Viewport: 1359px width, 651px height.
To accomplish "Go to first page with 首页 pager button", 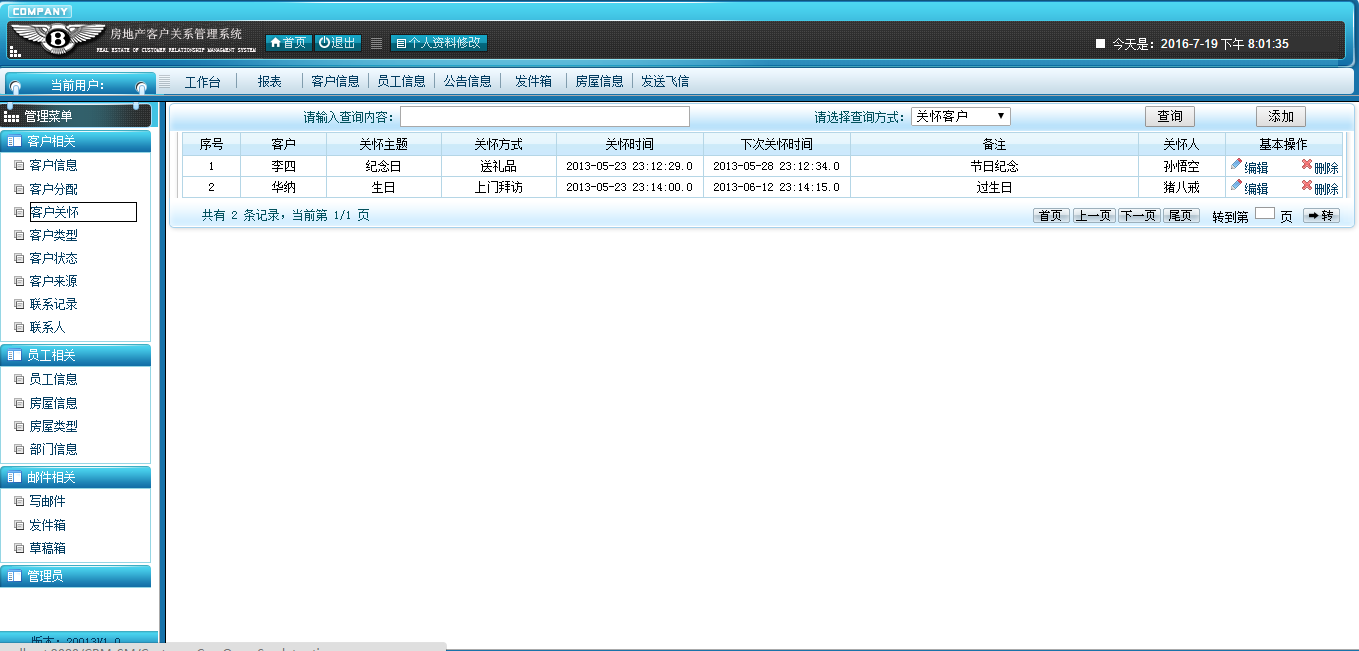I will coord(1051,215).
